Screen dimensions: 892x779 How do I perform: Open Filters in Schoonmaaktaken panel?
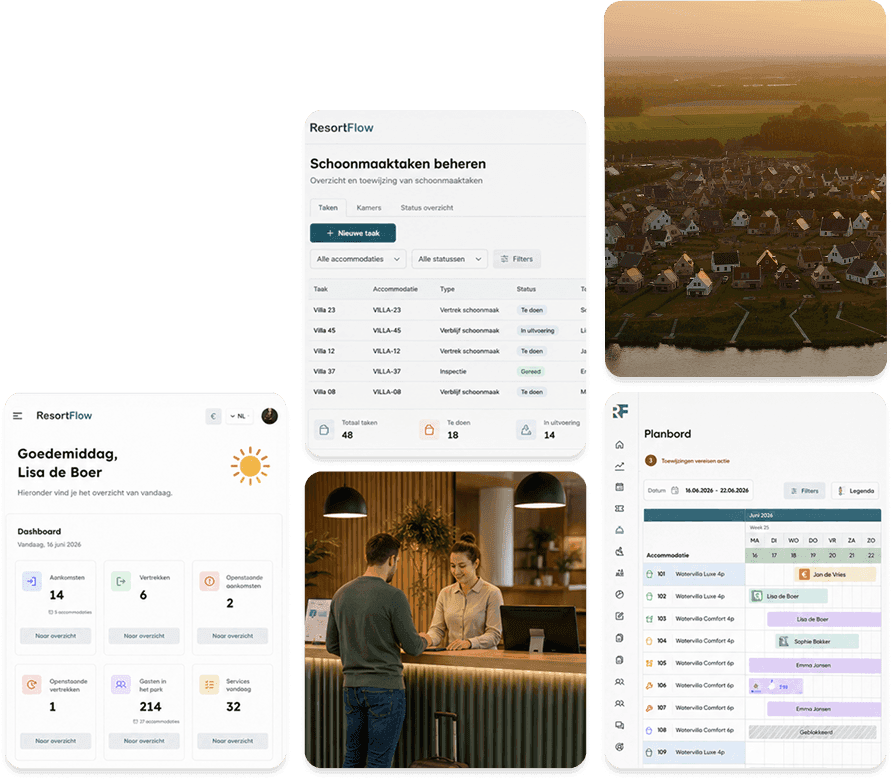coord(517,259)
